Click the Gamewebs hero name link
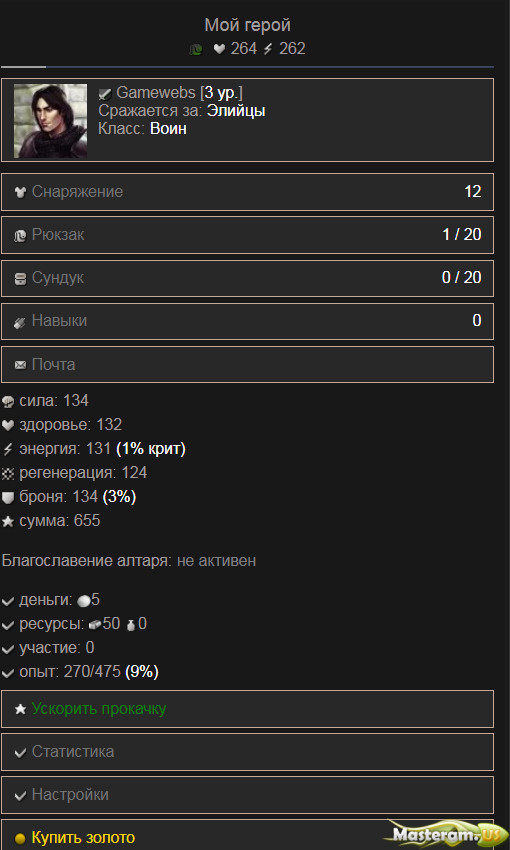510x850 pixels. pyautogui.click(x=156, y=93)
